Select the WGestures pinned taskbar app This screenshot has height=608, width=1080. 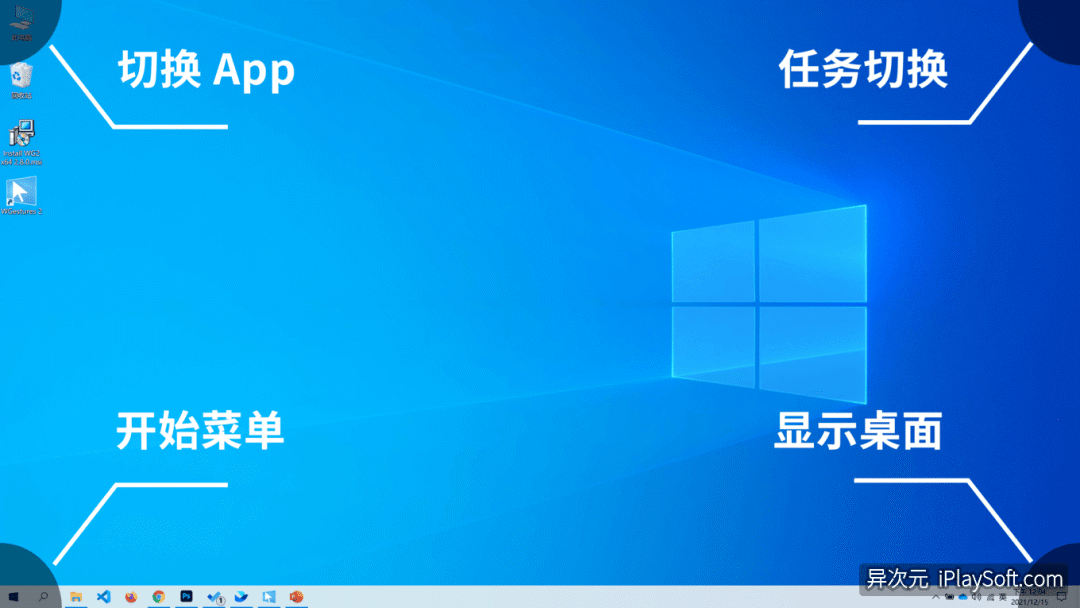coord(268,596)
